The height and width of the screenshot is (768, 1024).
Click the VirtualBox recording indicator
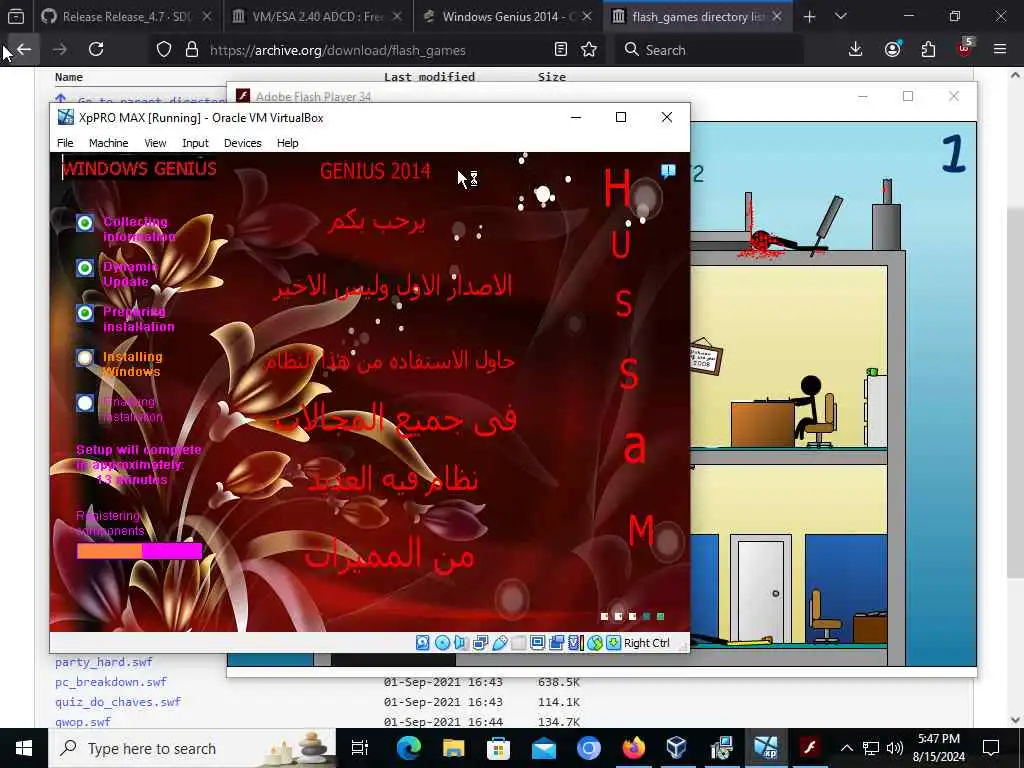[x=556, y=643]
